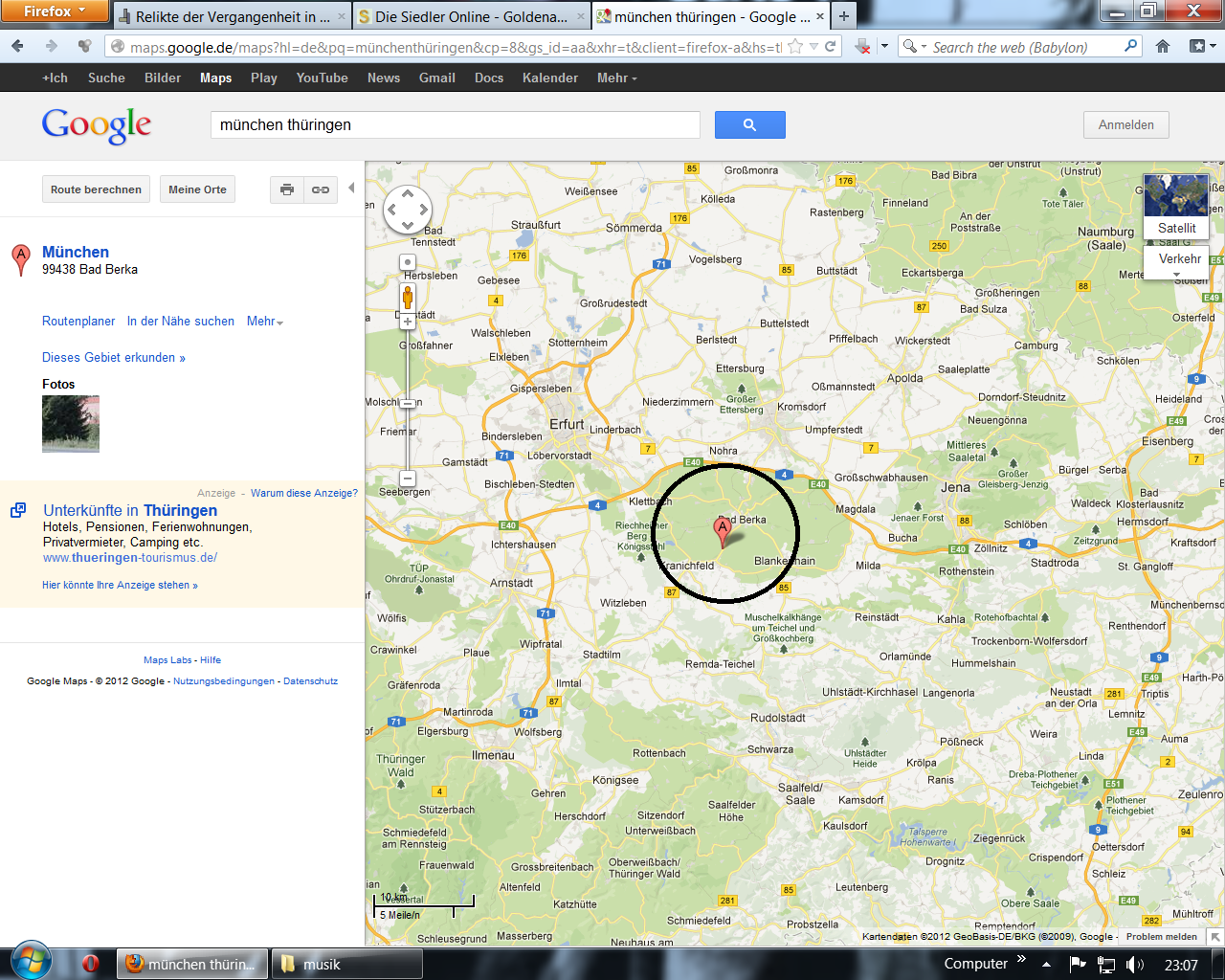Image resolution: width=1225 pixels, height=980 pixels.
Task: Open Dieses Gebiet erkunden link
Action: (114, 357)
